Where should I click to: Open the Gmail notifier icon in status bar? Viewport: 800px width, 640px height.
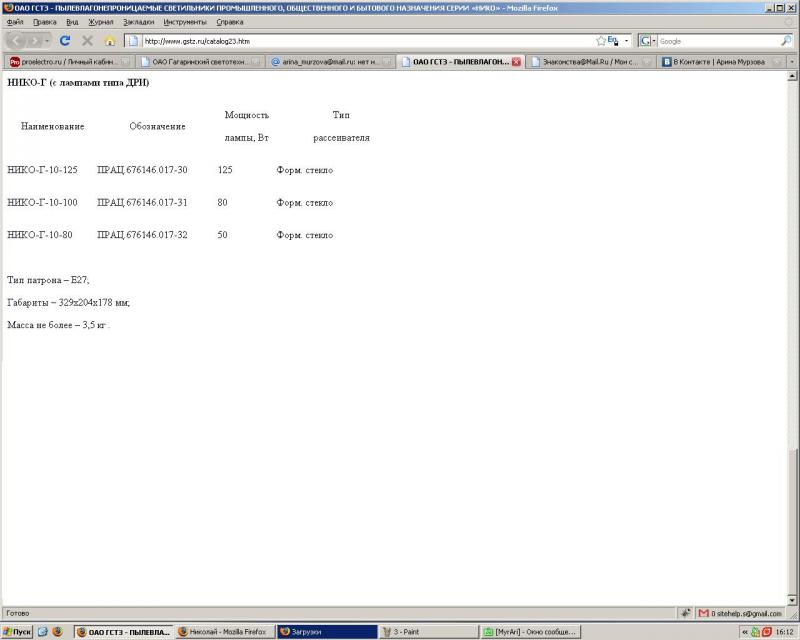coord(704,613)
